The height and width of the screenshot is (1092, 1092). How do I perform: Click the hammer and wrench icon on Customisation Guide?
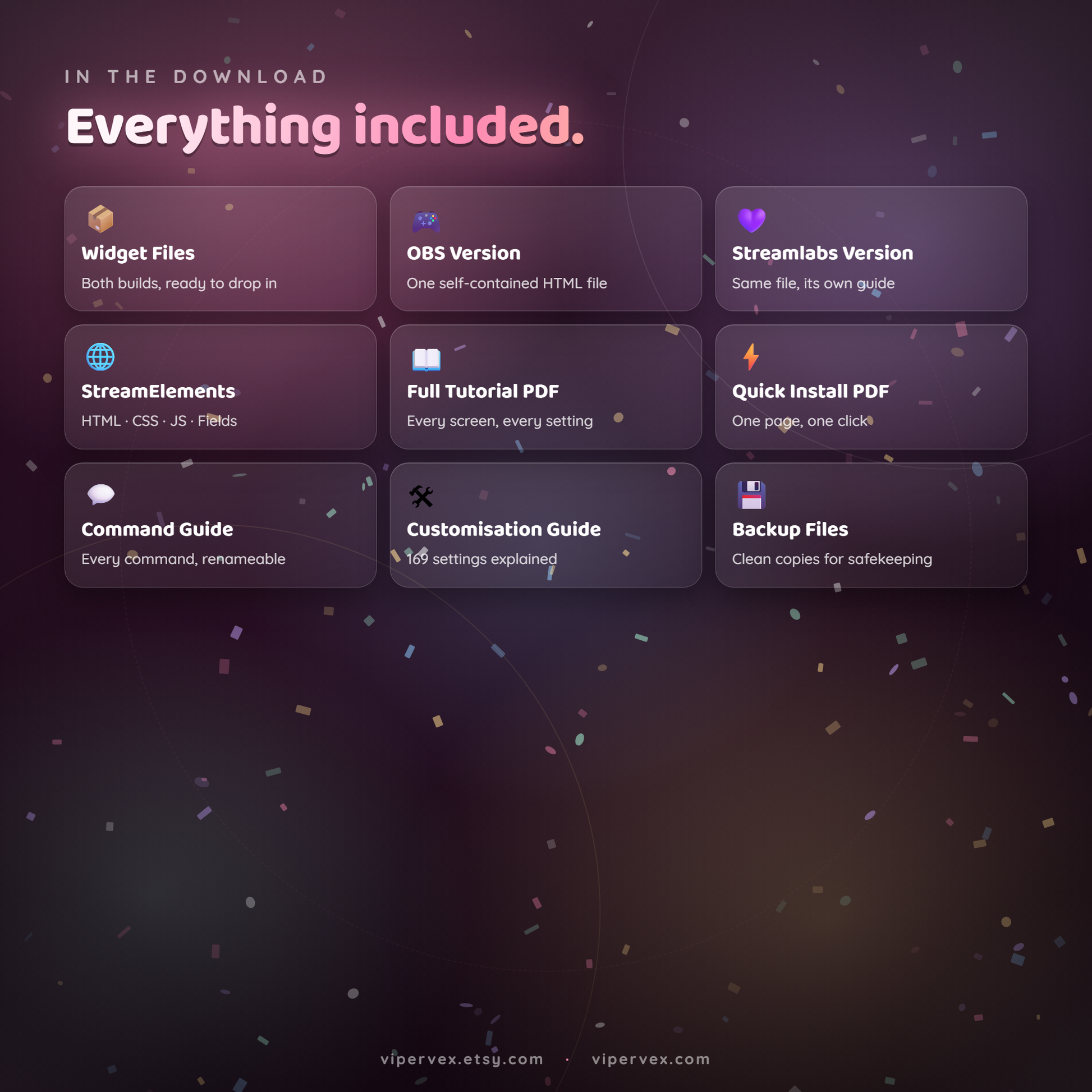pos(421,496)
